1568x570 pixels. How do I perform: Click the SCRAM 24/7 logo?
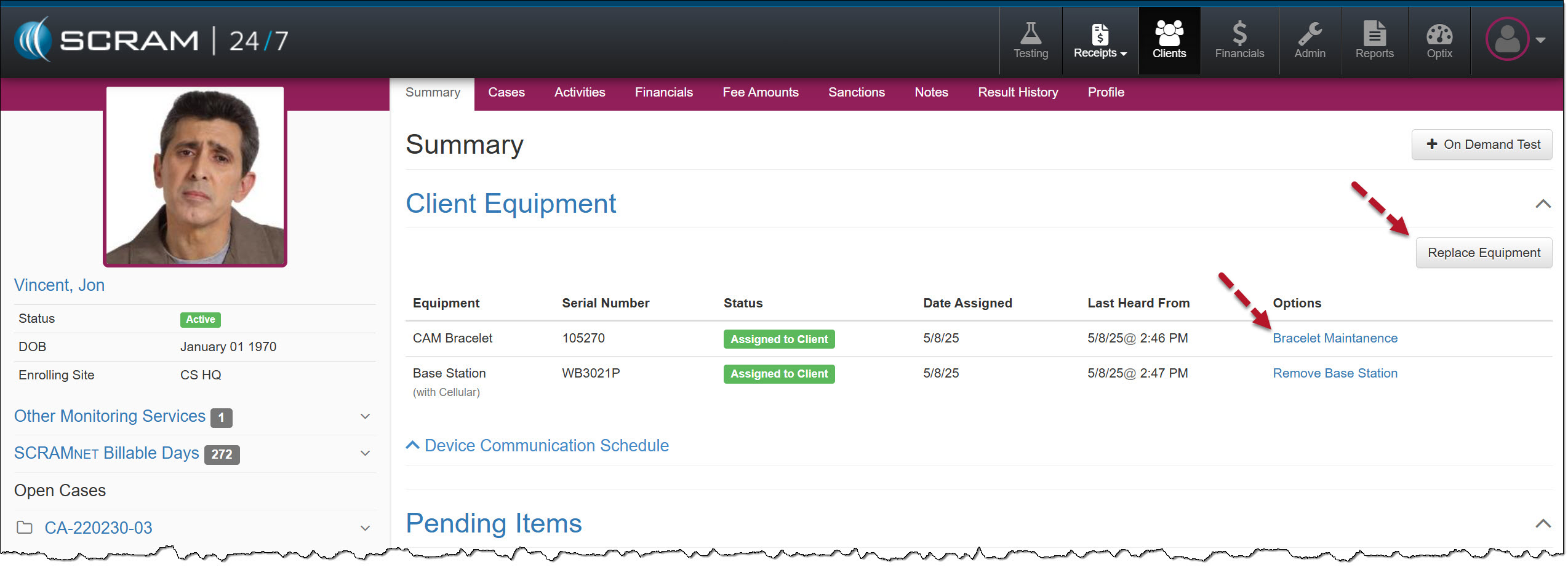click(151, 40)
